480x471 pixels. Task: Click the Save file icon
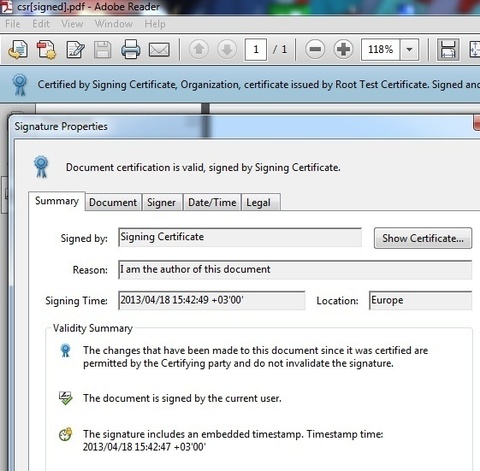pos(103,50)
